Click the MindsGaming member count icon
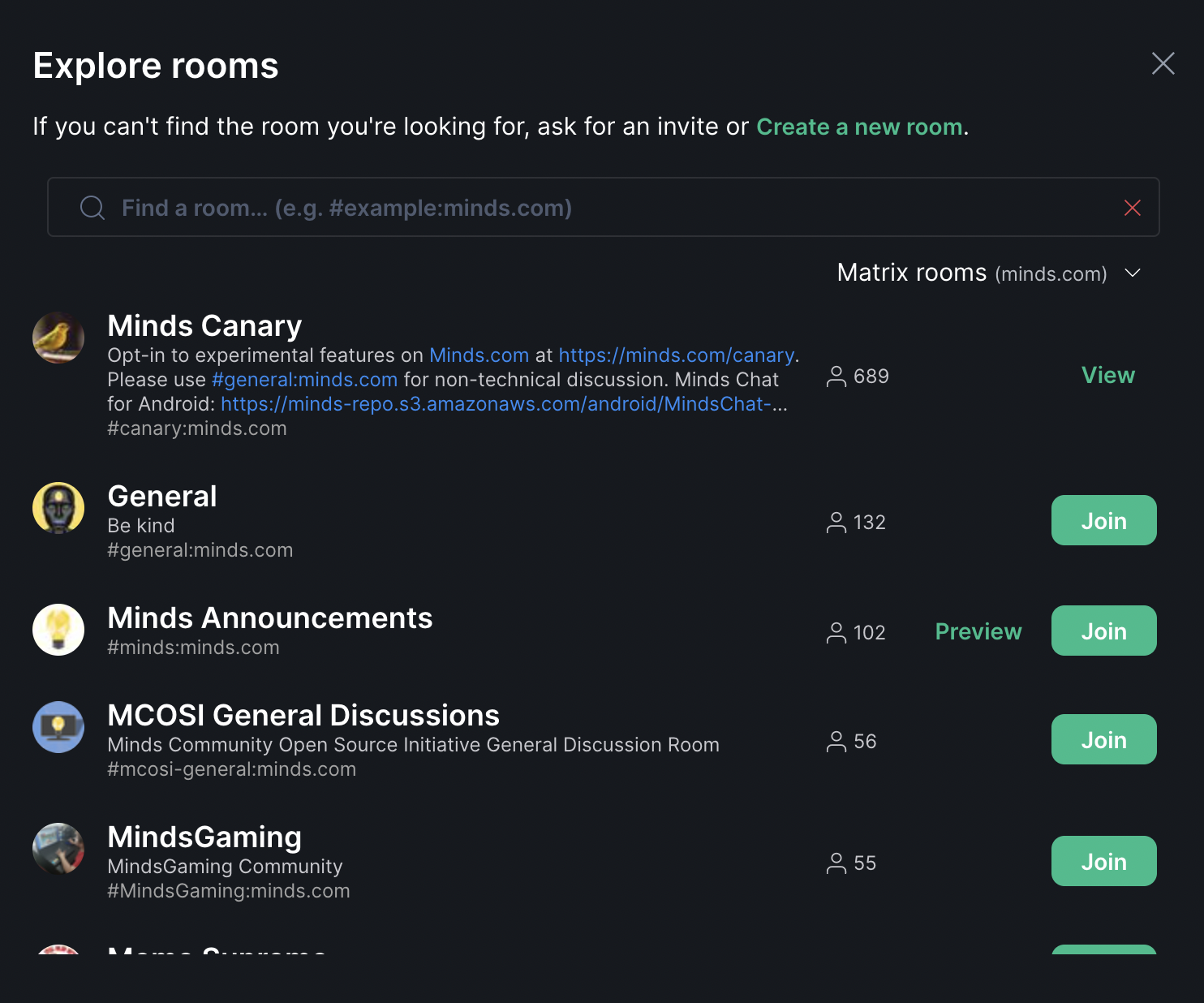 point(836,863)
